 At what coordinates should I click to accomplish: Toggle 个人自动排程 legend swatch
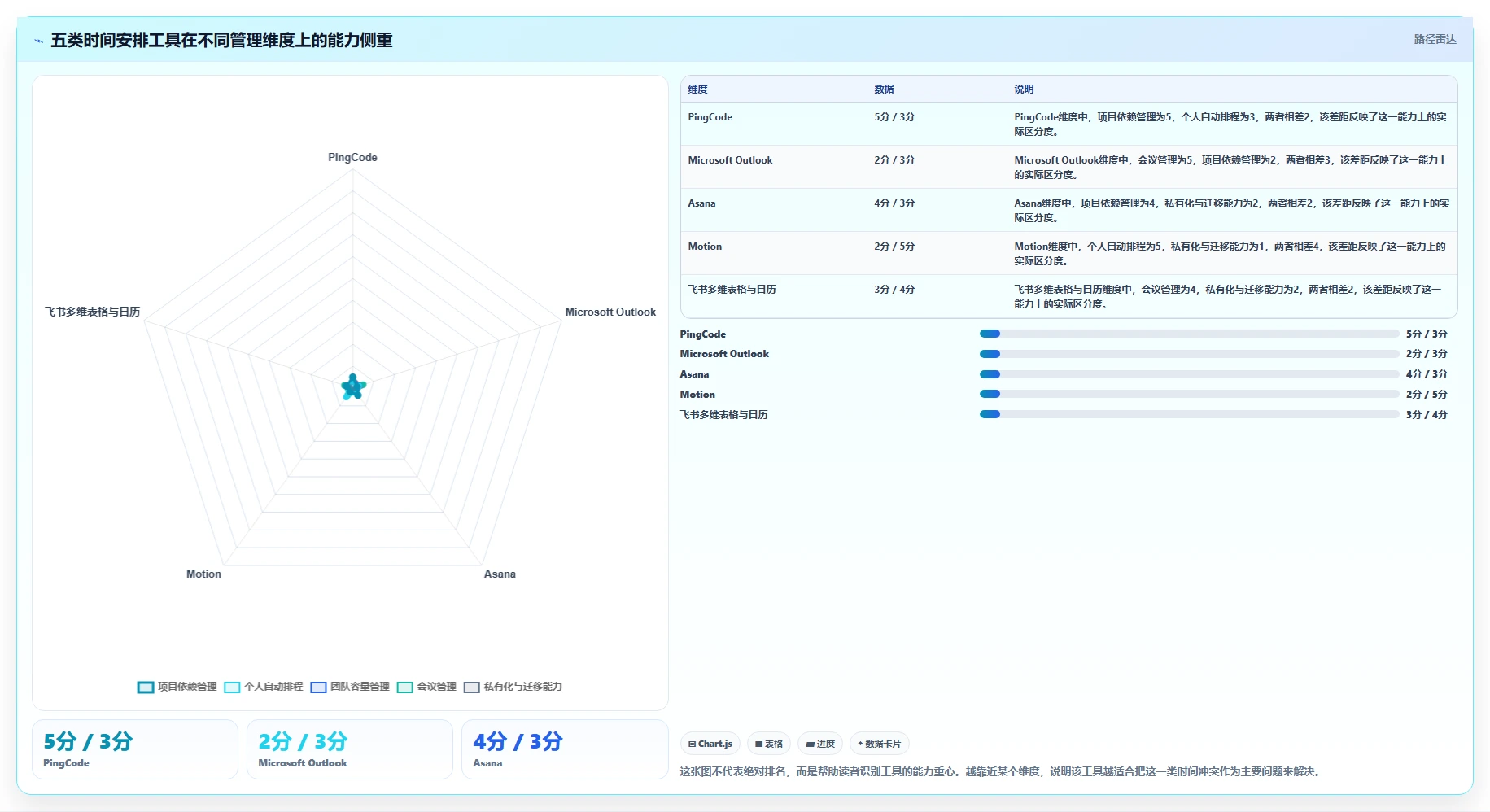232,688
